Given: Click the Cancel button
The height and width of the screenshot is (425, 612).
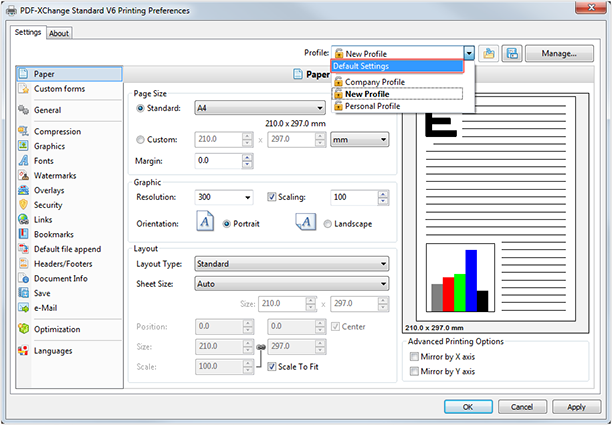Looking at the screenshot, I should 522,407.
